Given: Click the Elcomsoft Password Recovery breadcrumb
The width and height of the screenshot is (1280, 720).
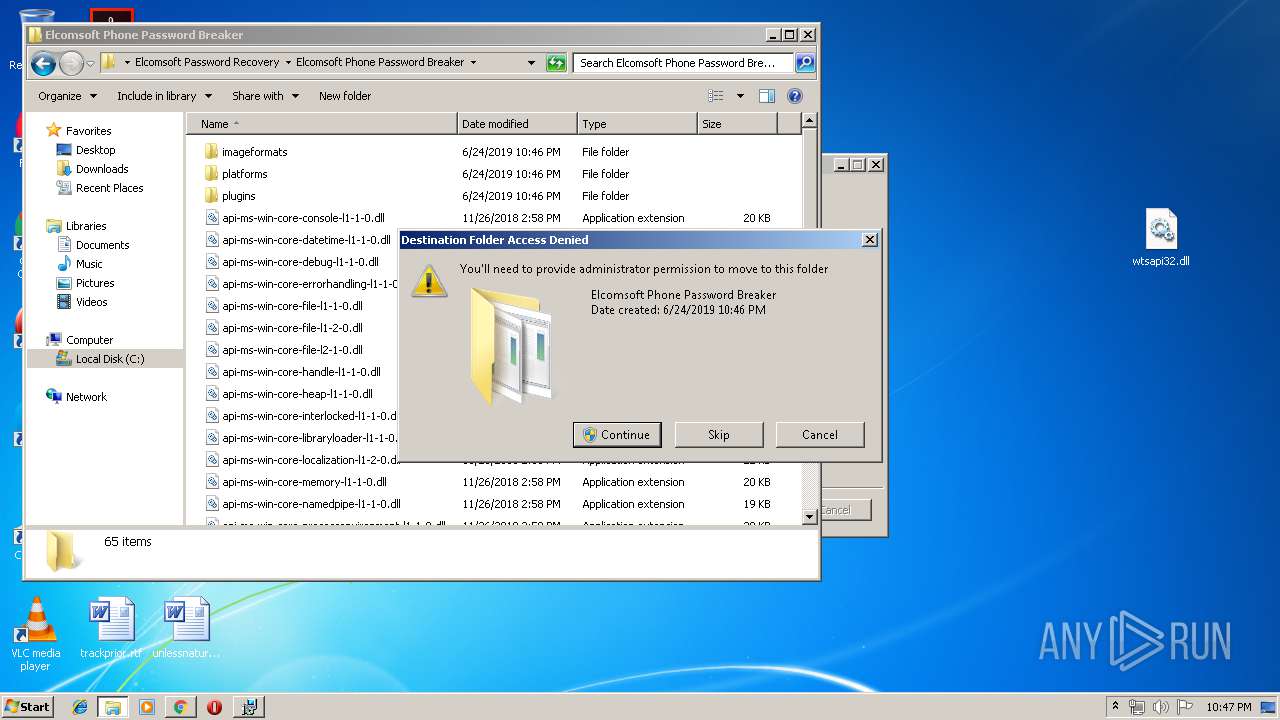Looking at the screenshot, I should (x=207, y=62).
